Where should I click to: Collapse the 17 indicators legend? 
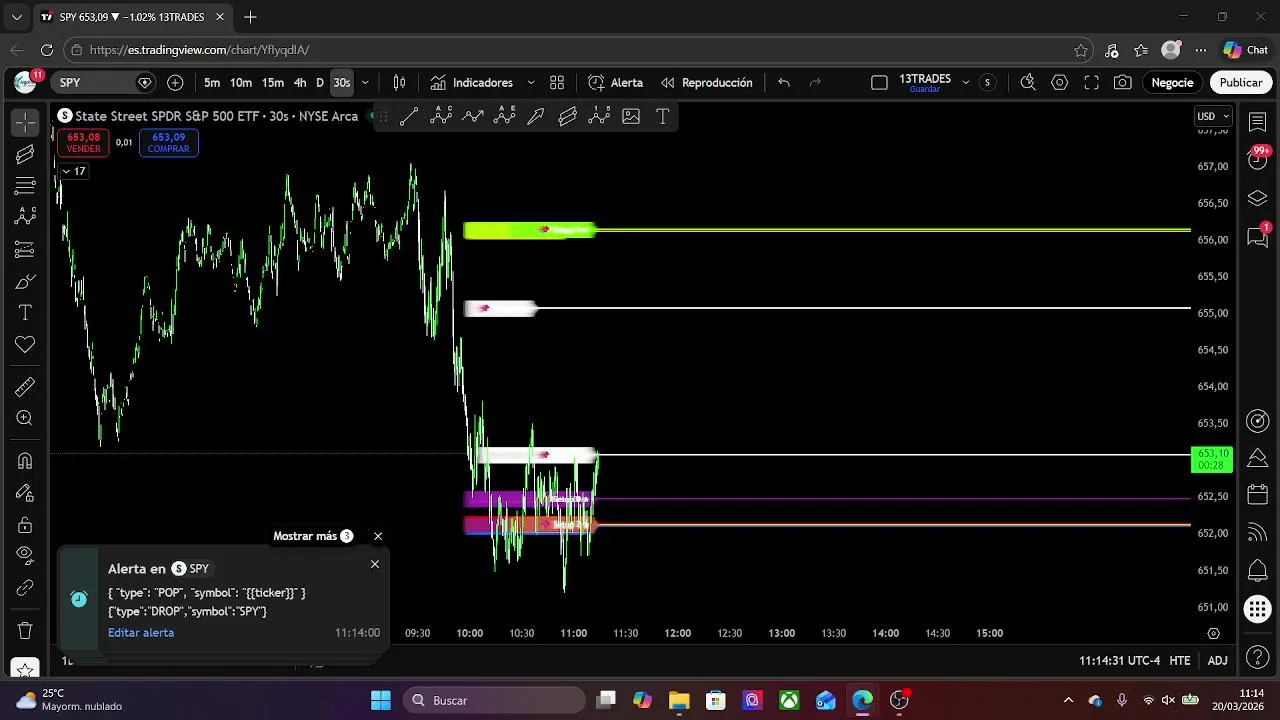pos(73,171)
